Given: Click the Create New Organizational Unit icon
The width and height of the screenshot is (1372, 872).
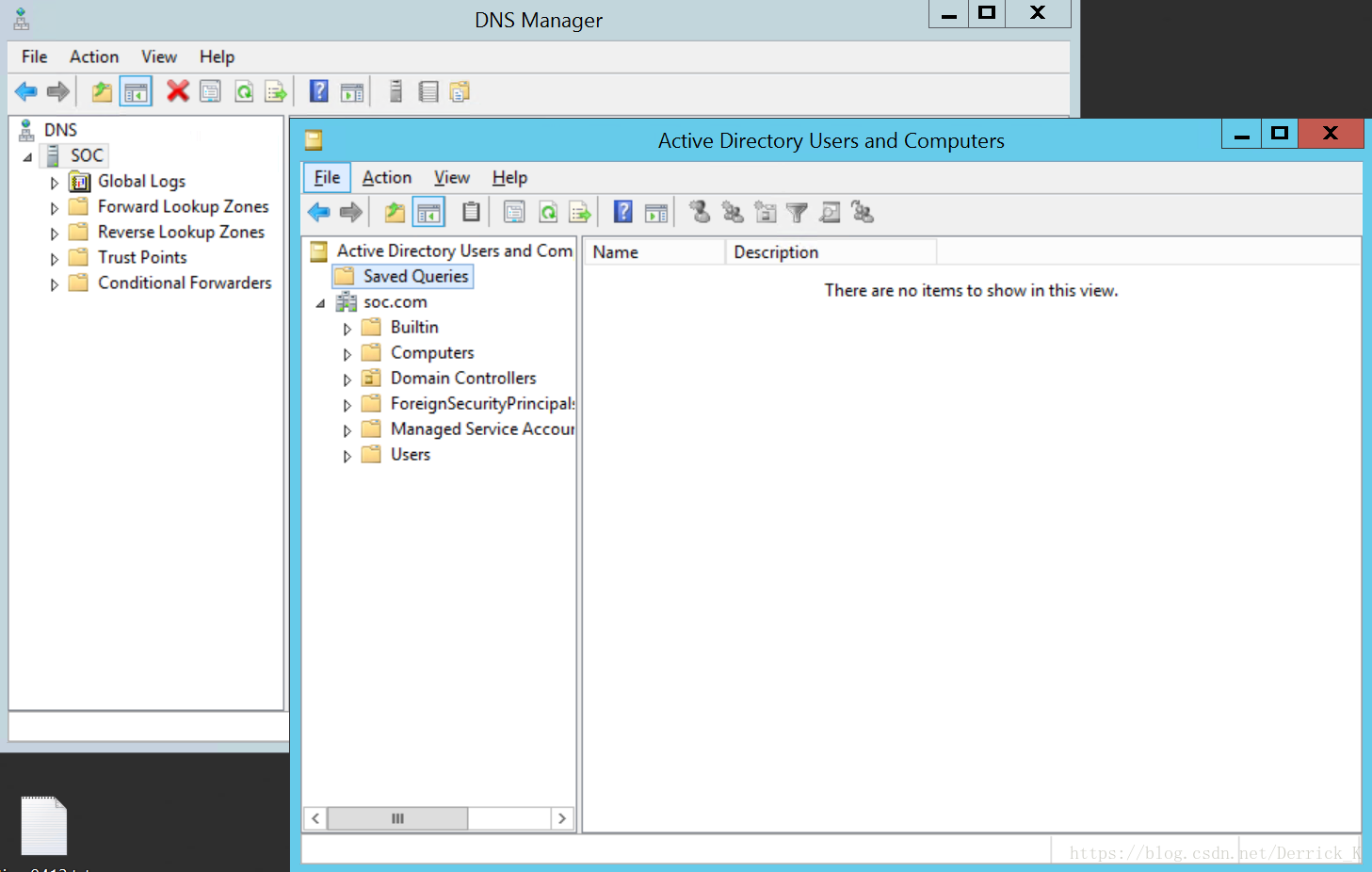Looking at the screenshot, I should [x=766, y=212].
